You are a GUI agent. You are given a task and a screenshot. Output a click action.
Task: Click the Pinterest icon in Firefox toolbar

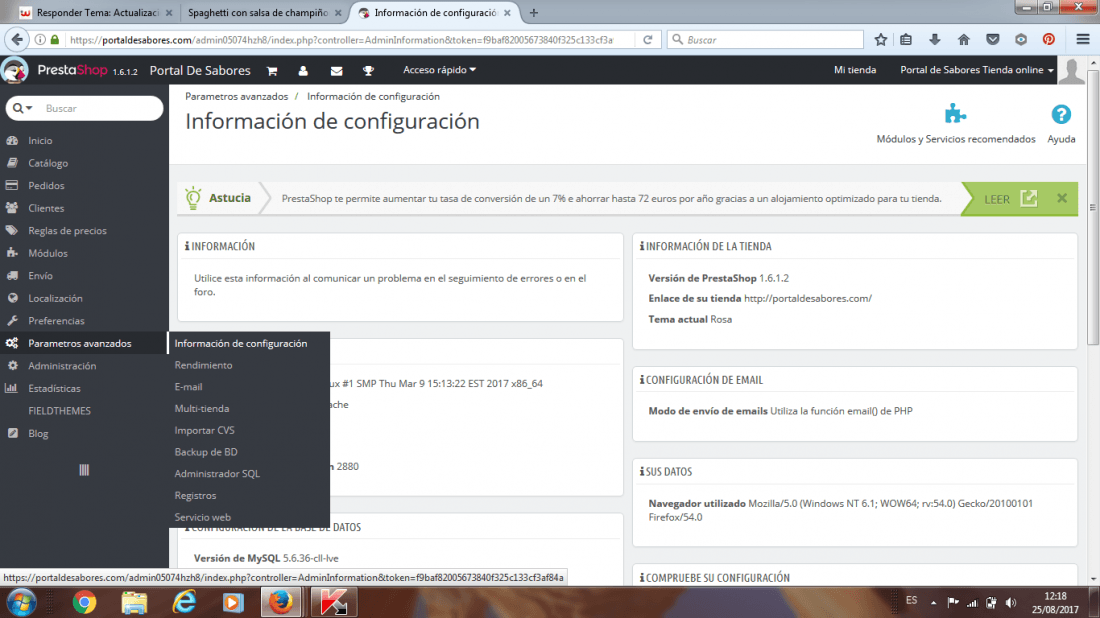tap(1048, 40)
